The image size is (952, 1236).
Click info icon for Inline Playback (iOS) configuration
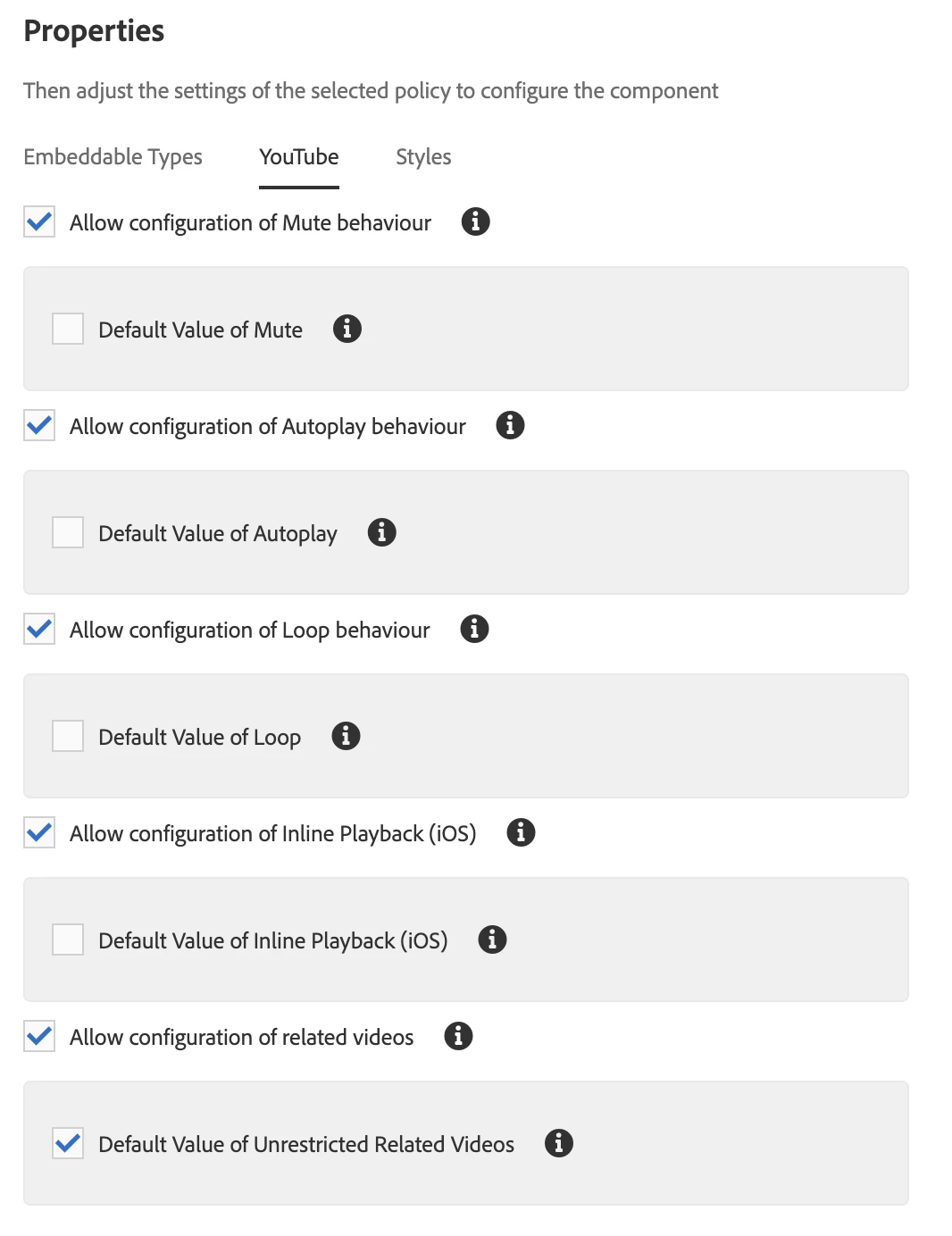[x=521, y=832]
